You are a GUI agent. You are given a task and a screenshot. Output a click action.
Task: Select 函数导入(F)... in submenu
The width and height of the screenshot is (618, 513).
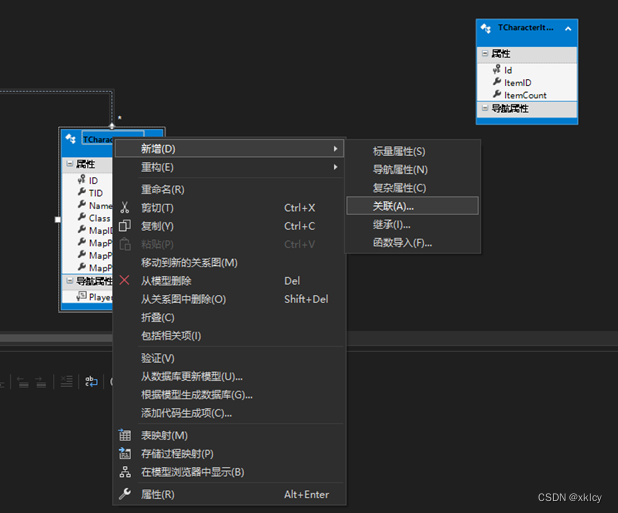(413, 243)
